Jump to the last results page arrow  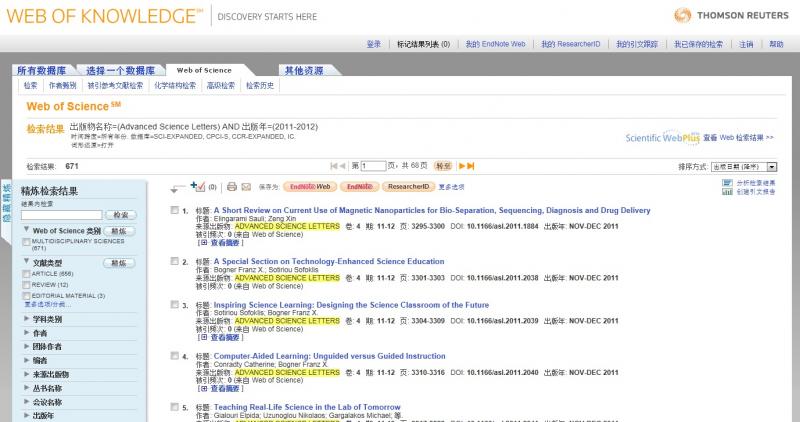pos(471,166)
